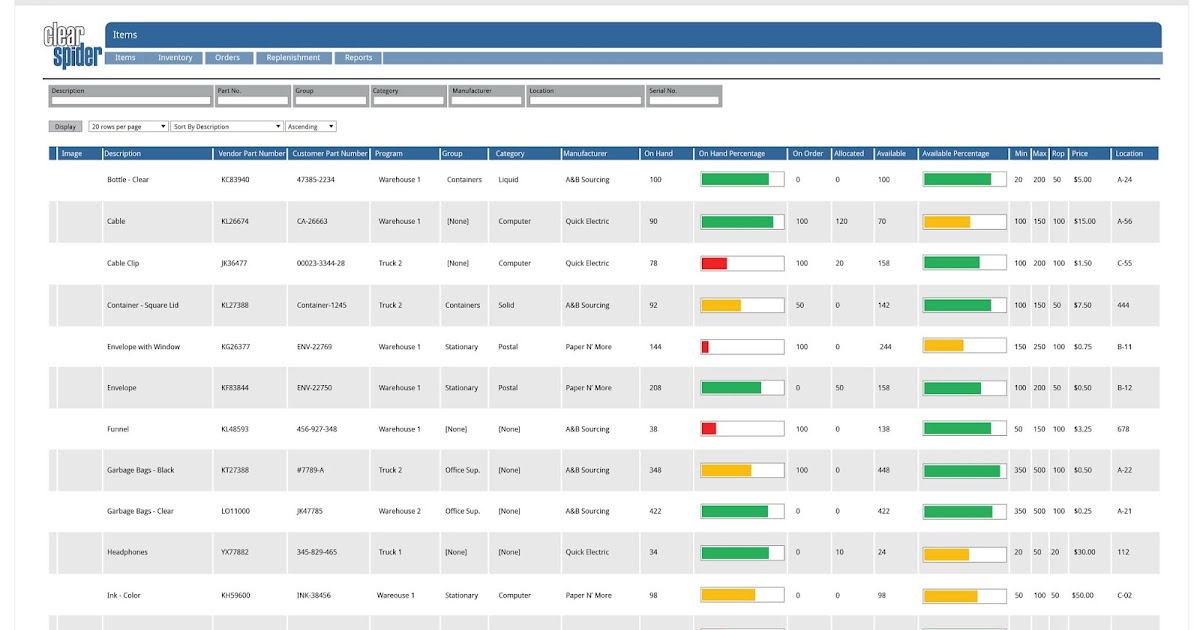Click the Display button
This screenshot has width=1200, height=630.
64,124
